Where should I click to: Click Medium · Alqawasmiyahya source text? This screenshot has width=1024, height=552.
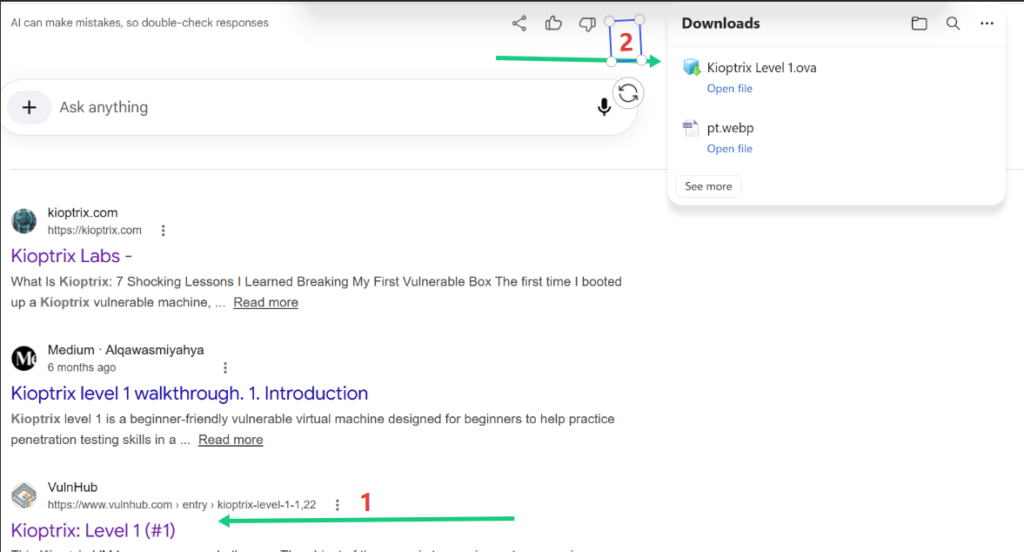click(125, 350)
